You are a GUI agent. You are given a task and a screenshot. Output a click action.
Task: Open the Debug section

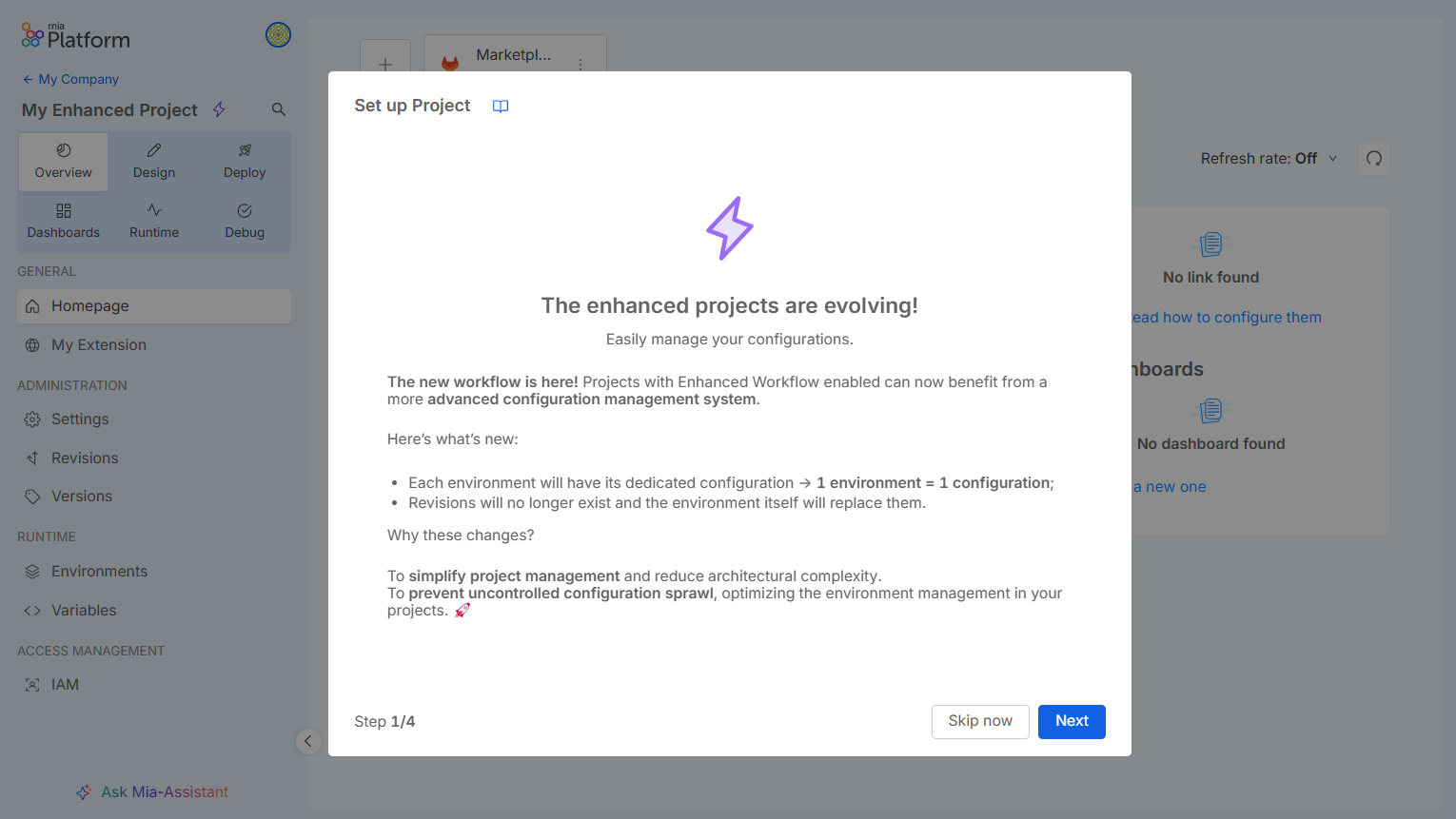coord(245,222)
